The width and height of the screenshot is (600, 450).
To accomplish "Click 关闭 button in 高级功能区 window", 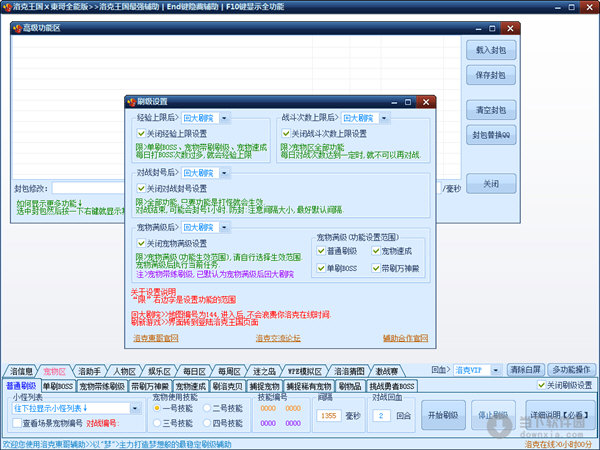I will 491,184.
